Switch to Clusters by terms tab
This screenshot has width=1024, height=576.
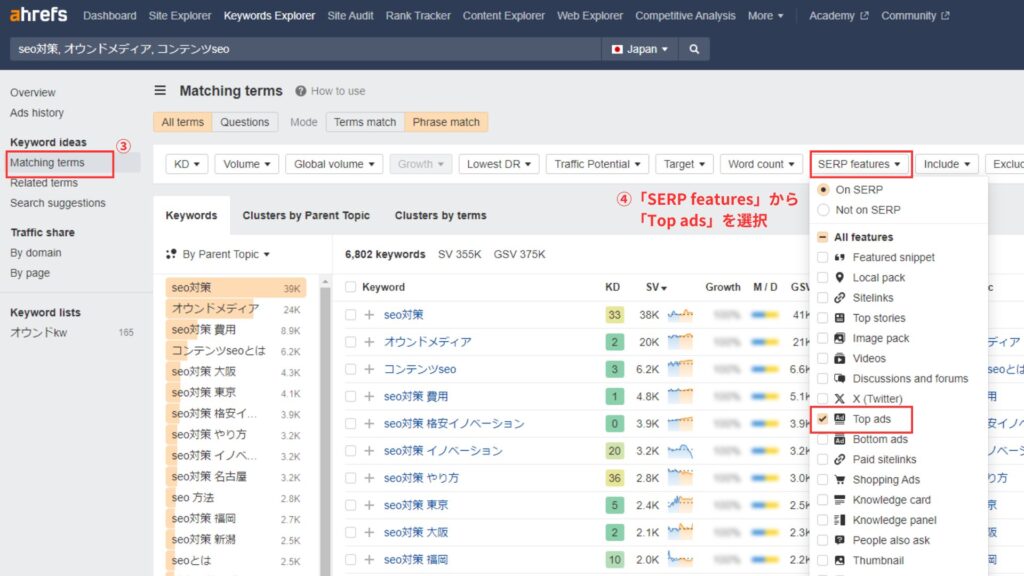point(440,216)
